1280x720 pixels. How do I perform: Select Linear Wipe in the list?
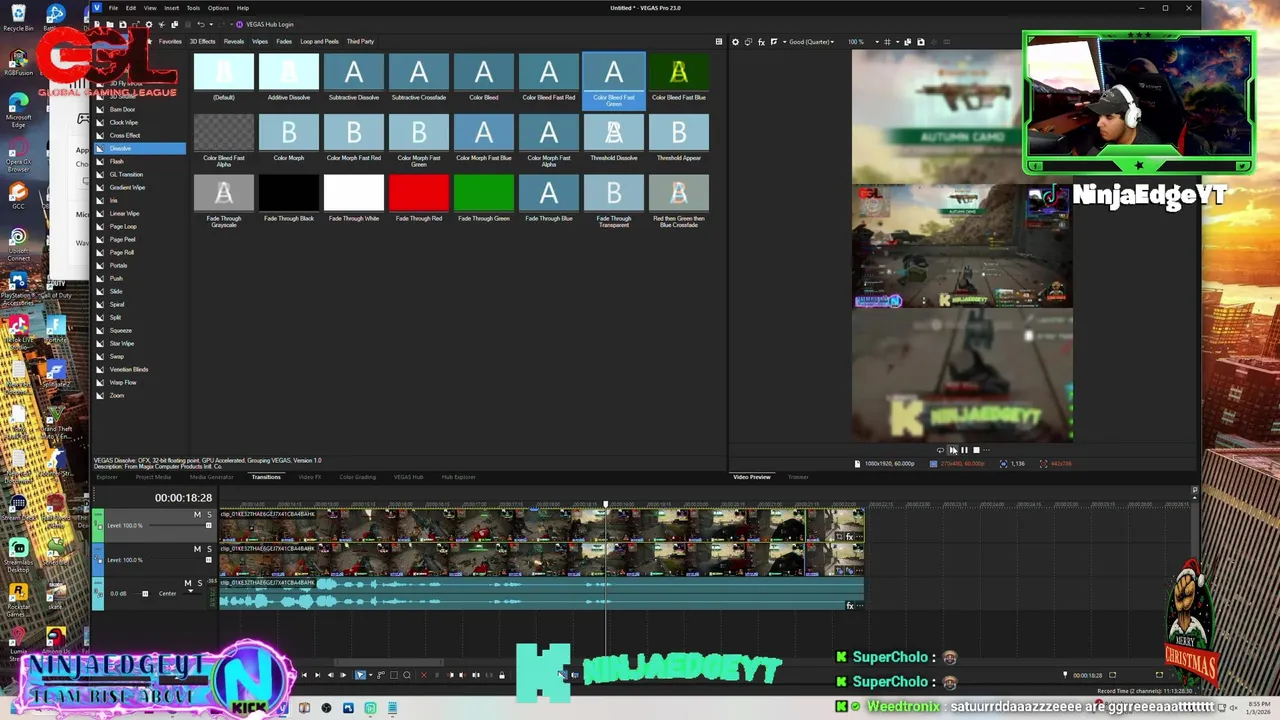point(124,213)
